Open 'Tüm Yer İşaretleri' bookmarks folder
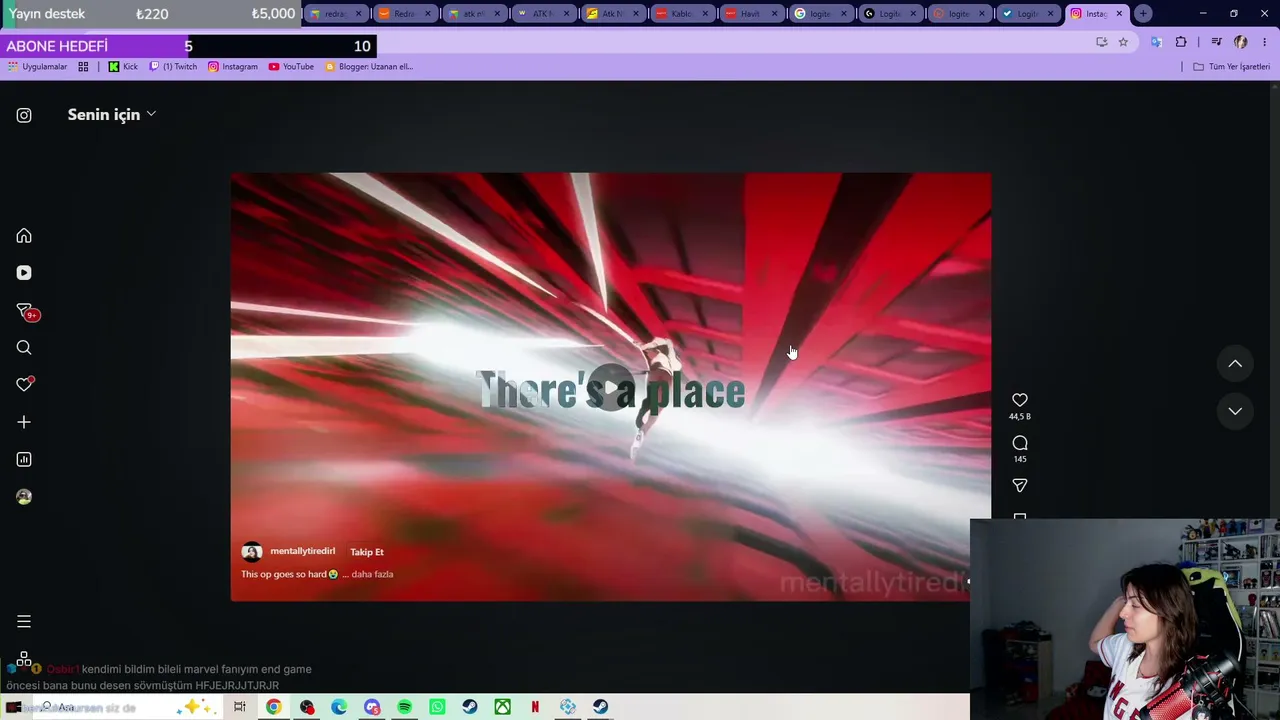Viewport: 1280px width, 720px height. (1231, 67)
